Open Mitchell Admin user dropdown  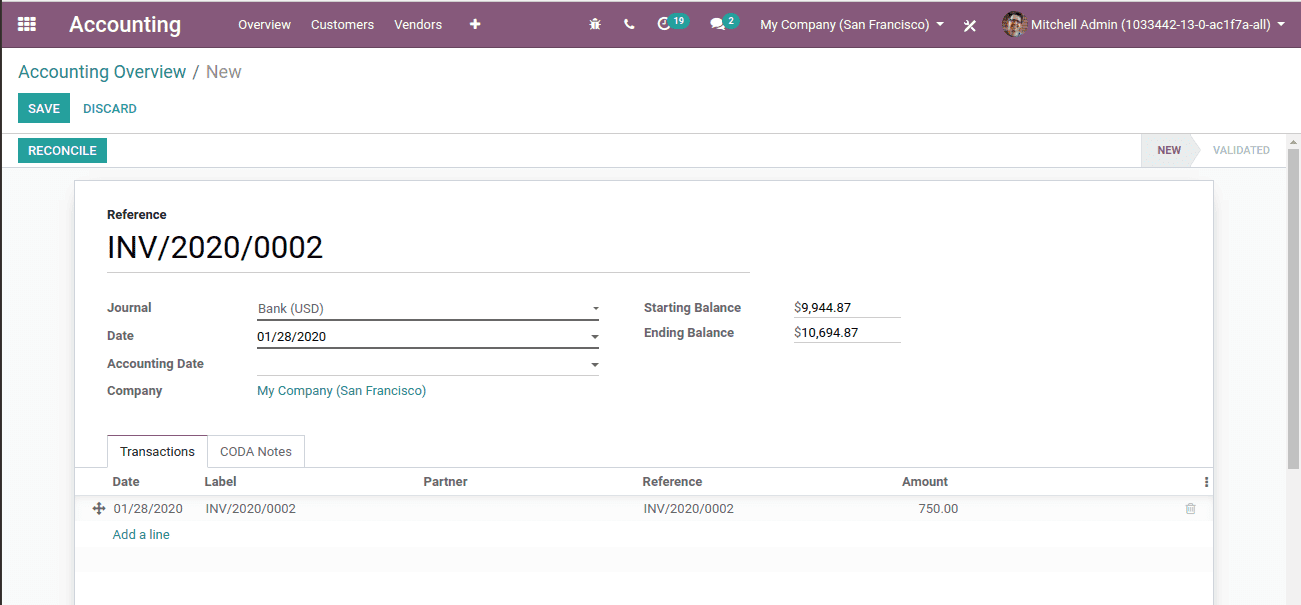1158,24
